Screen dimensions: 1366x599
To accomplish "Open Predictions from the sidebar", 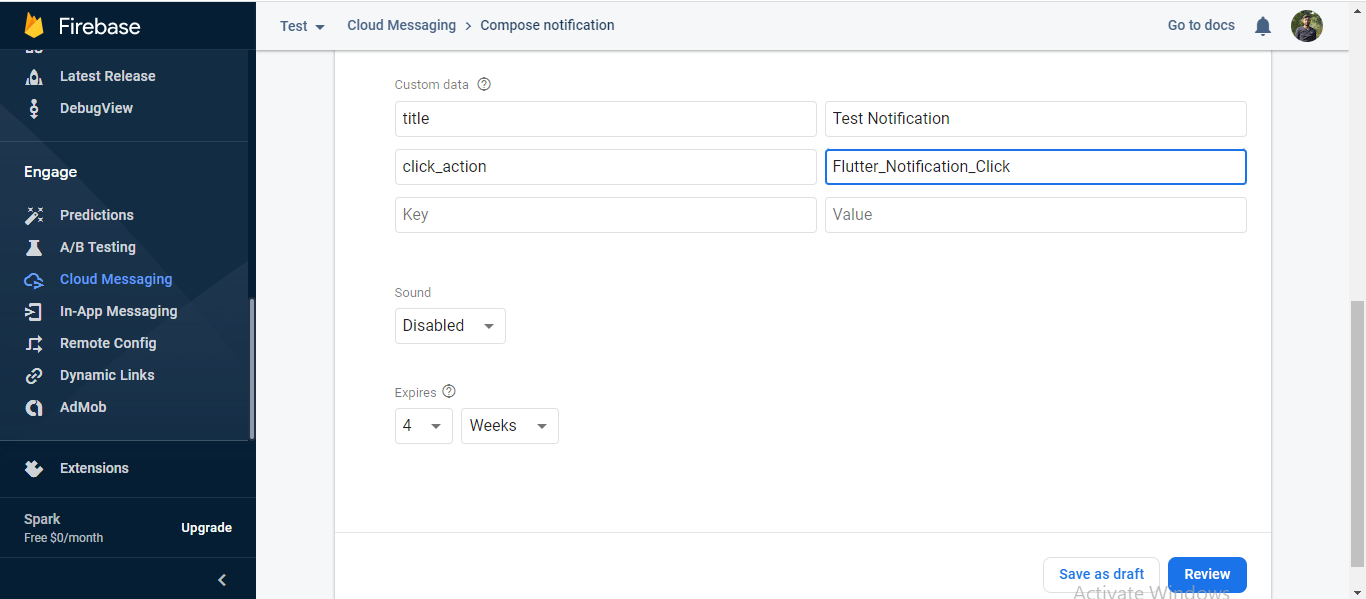I will click(x=96, y=215).
